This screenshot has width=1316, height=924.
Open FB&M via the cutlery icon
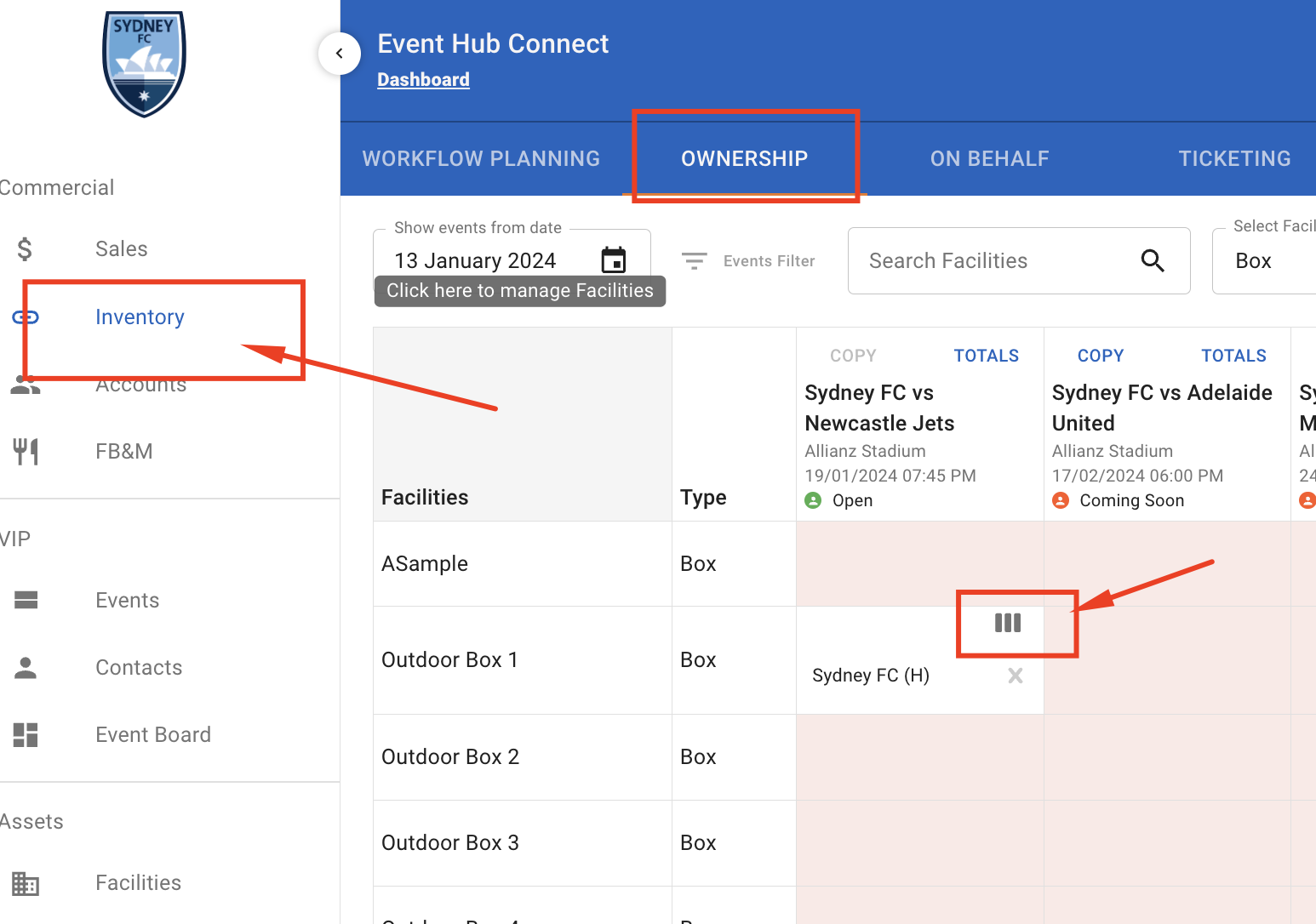click(x=26, y=451)
